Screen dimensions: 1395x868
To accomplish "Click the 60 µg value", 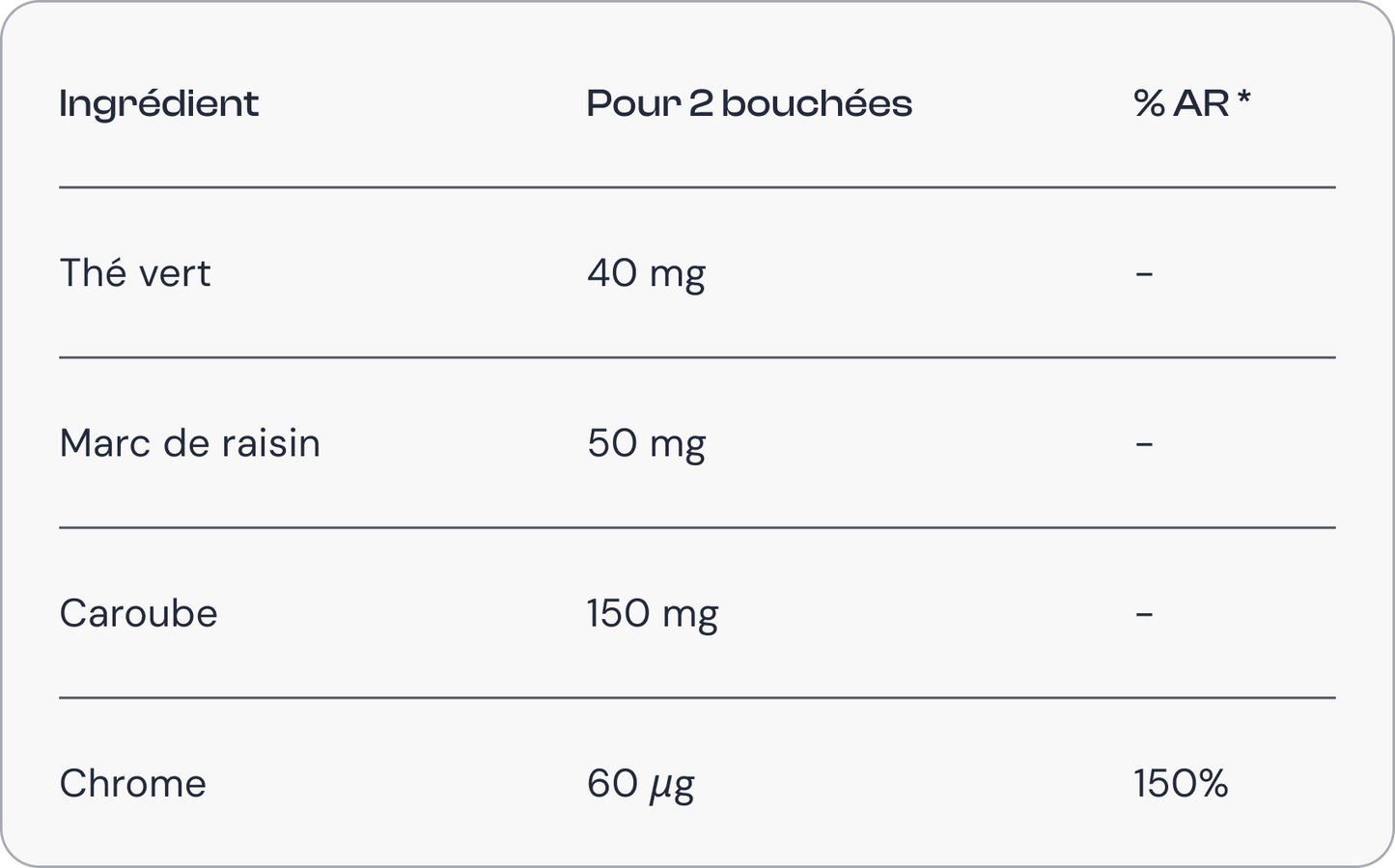I will point(641,784).
